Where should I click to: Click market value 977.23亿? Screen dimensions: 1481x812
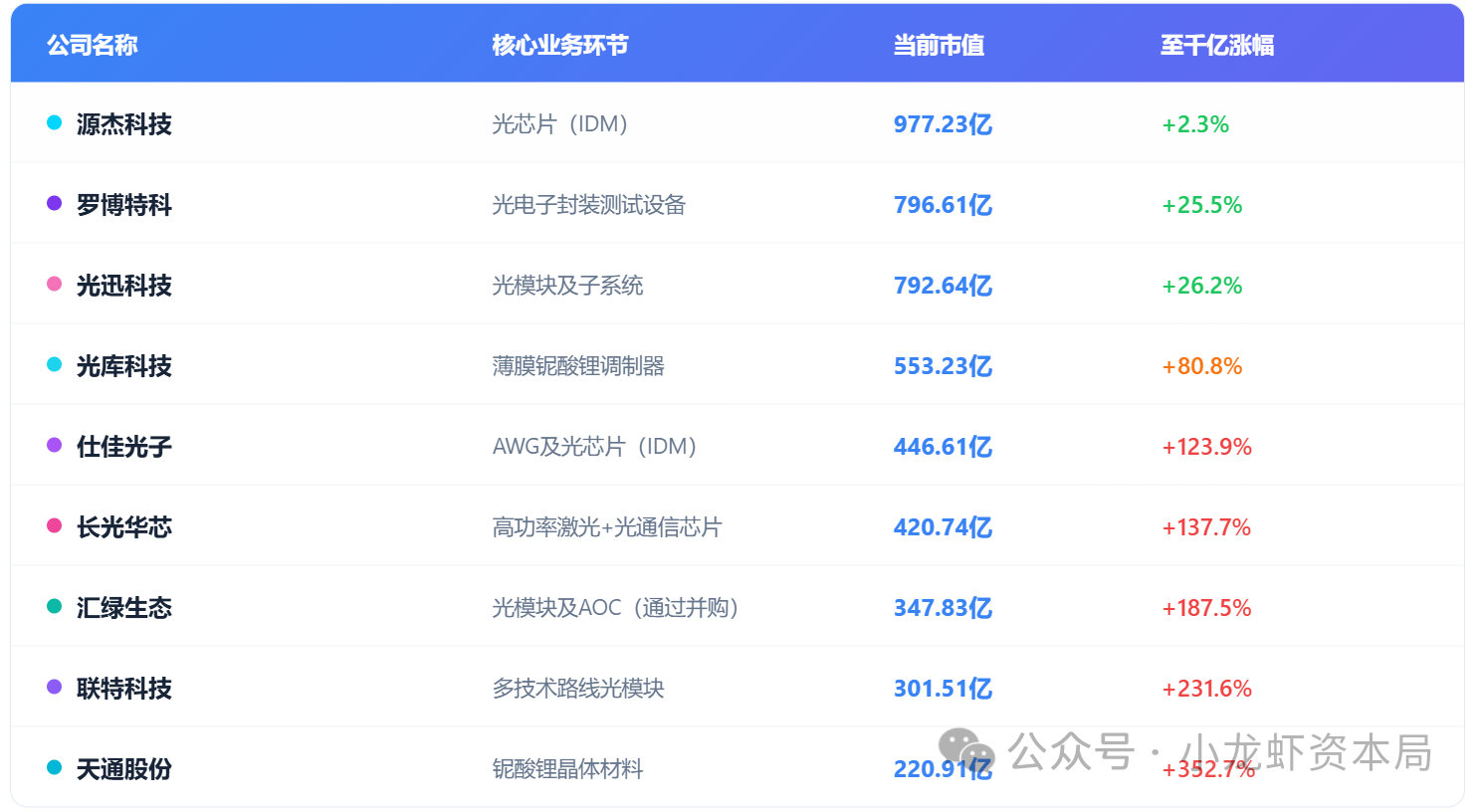tap(943, 124)
